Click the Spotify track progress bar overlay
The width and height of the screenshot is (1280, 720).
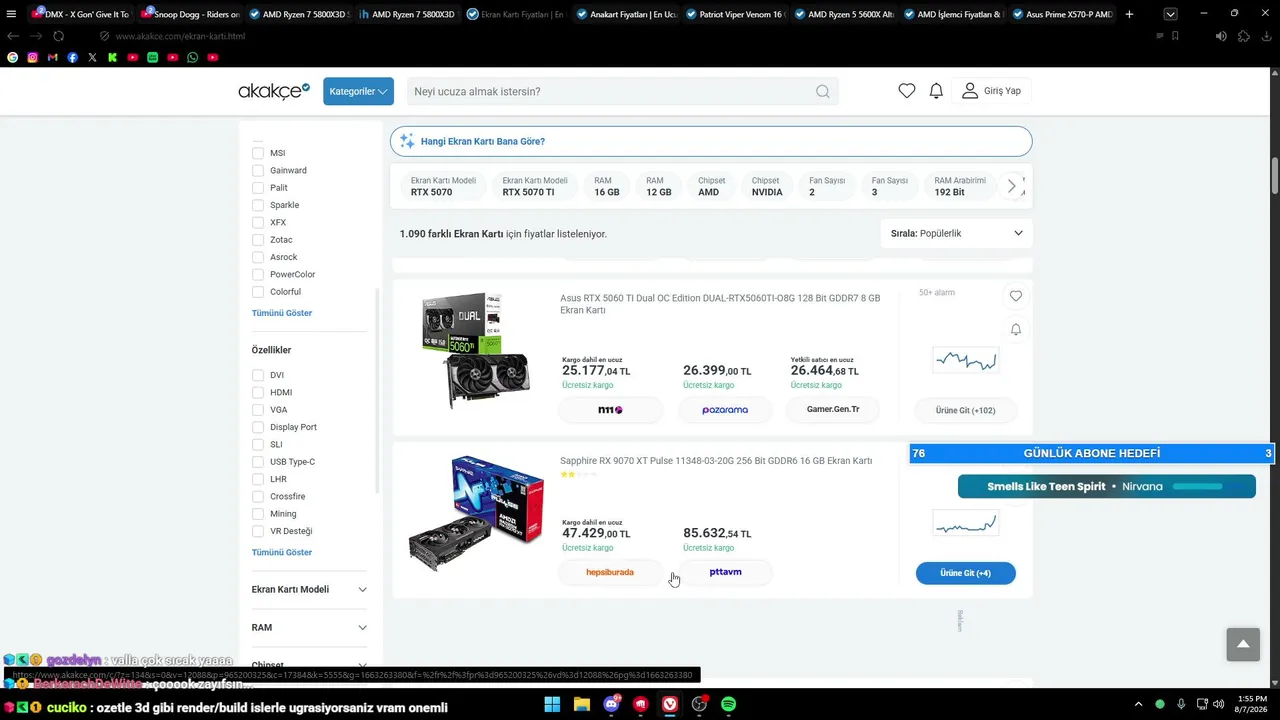[1198, 487]
